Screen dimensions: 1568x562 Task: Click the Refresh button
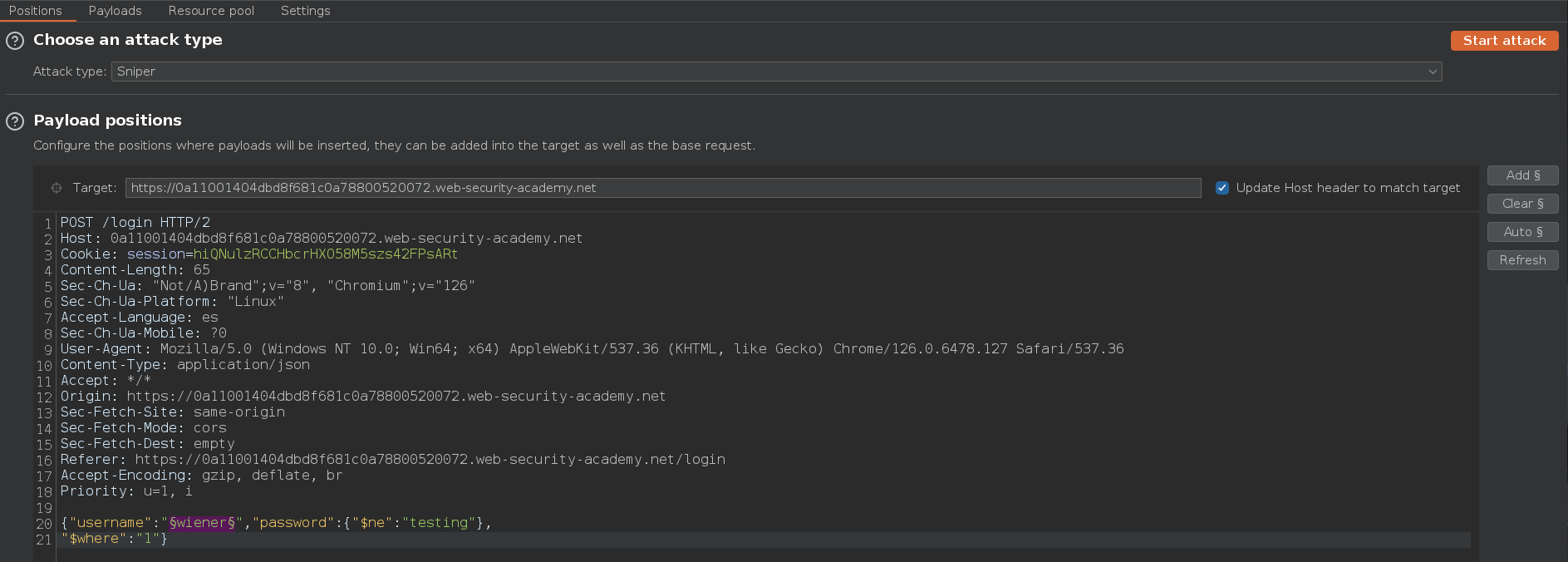tap(1522, 260)
